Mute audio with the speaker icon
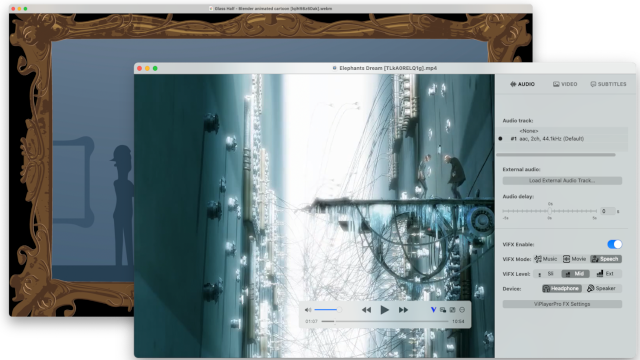The height and width of the screenshot is (360, 640). (x=308, y=310)
